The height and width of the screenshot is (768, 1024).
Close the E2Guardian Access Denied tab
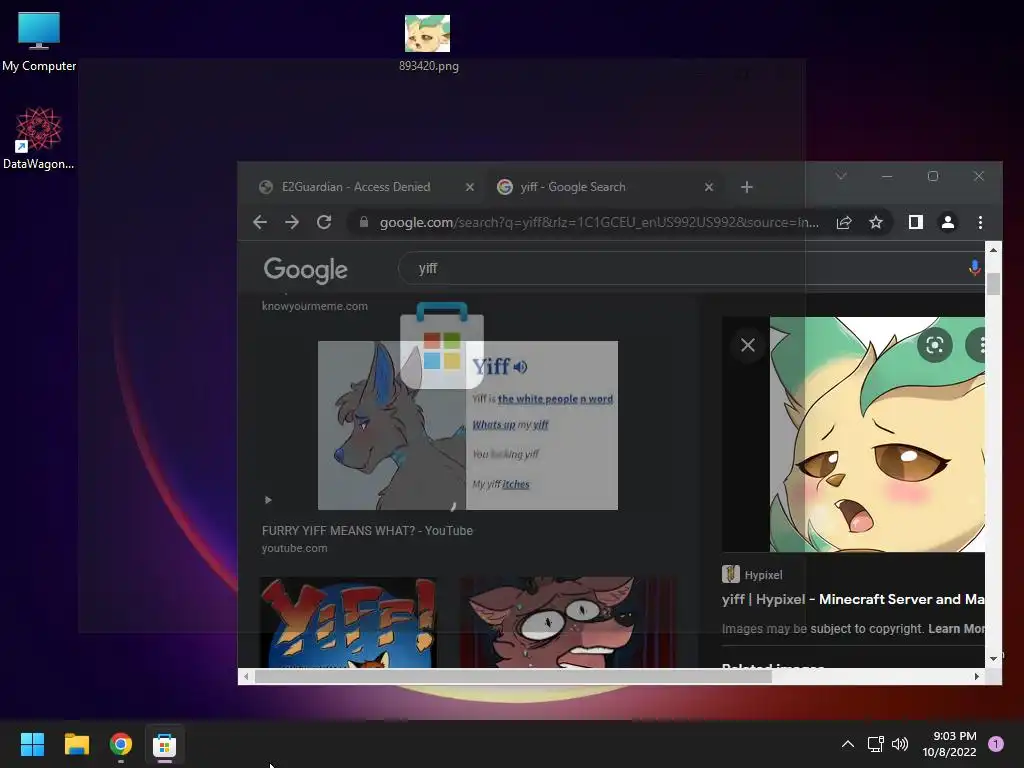point(470,187)
